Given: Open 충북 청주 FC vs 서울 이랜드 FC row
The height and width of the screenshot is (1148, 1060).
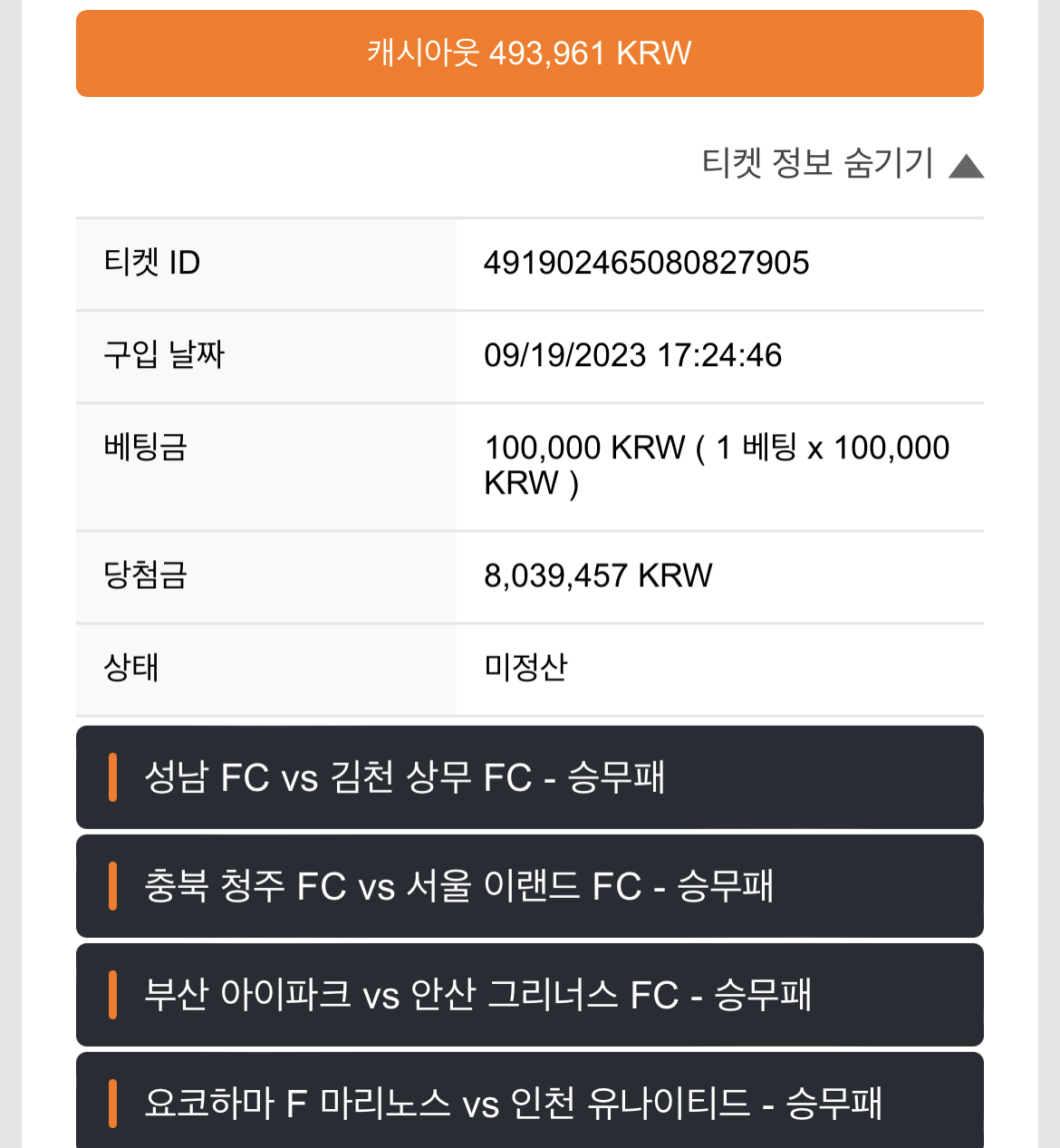Looking at the screenshot, I should point(530,886).
